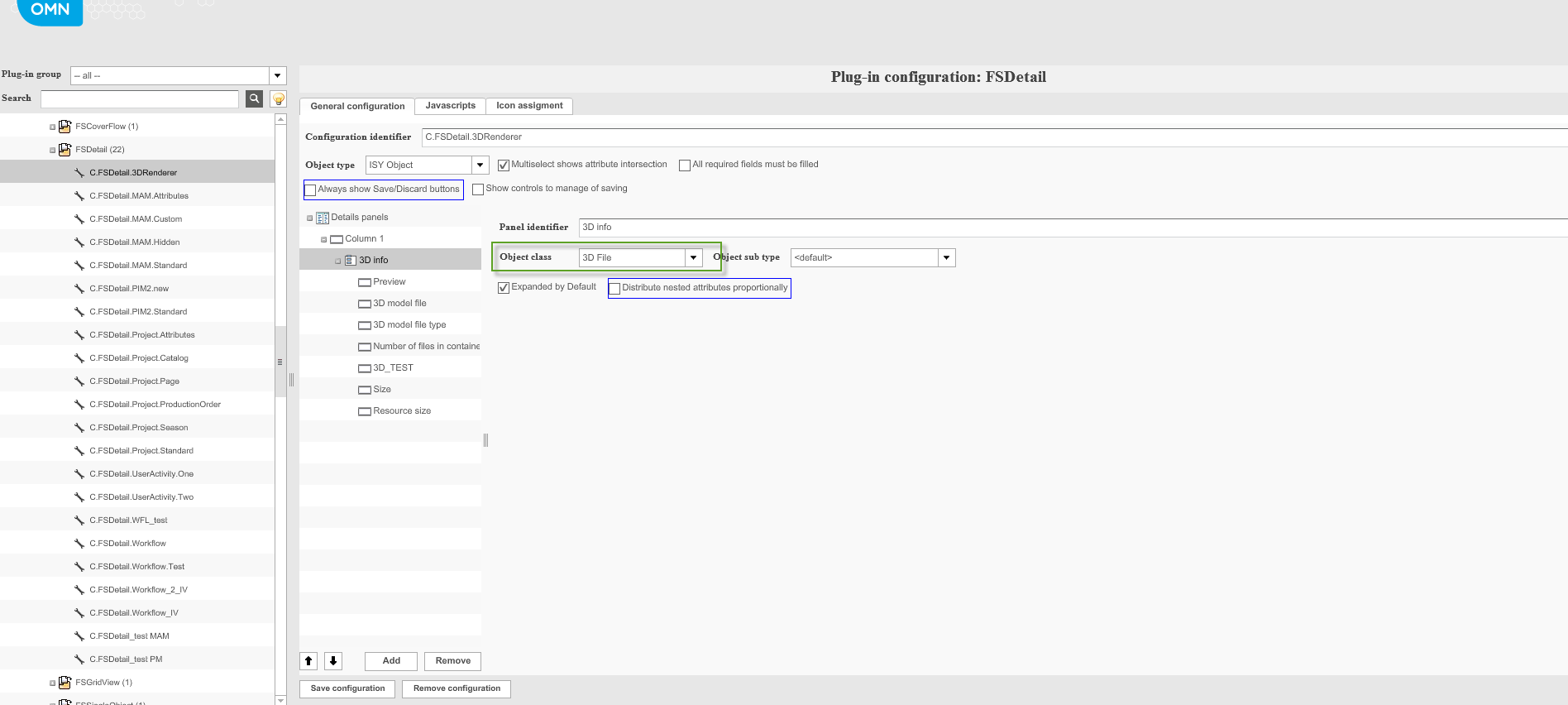Enable Always show Save/Discard buttons
The height and width of the screenshot is (705, 1568).
pyautogui.click(x=311, y=190)
